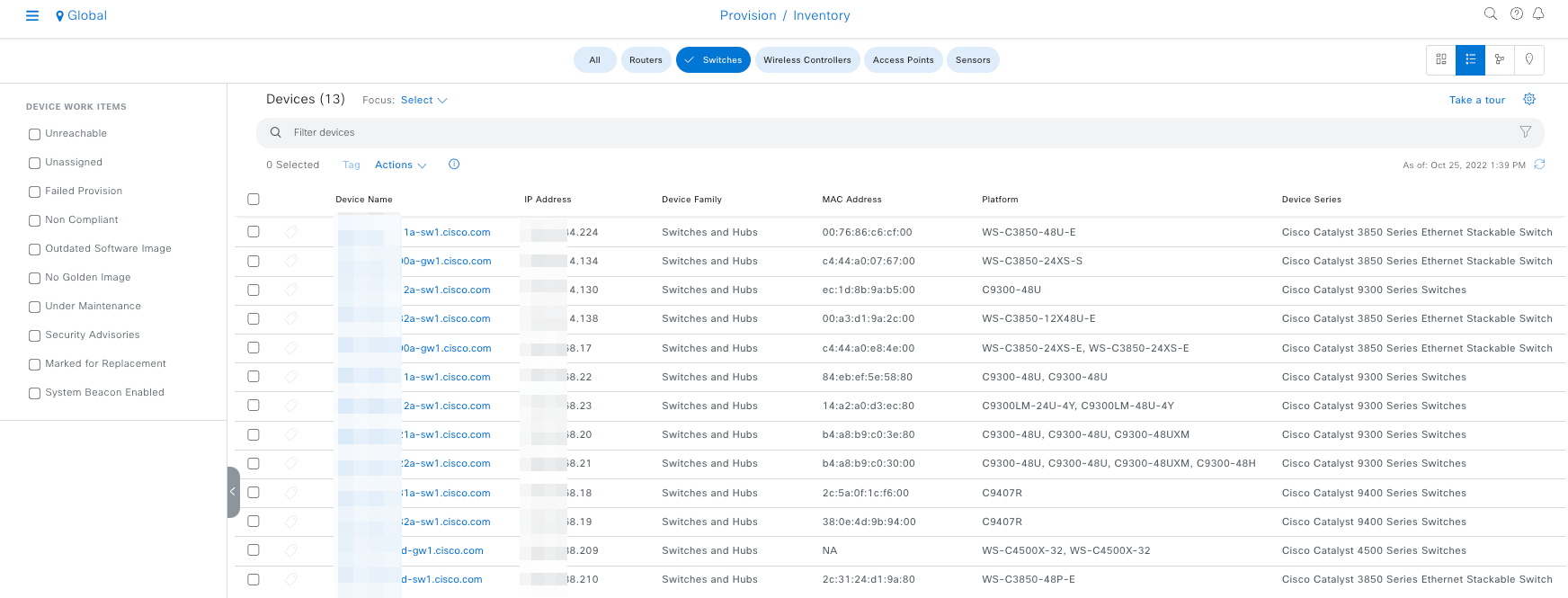Click tag icon for row 84:eb:ef:5e:58:80
Image resolution: width=1568 pixels, height=598 pixels.
tap(291, 377)
